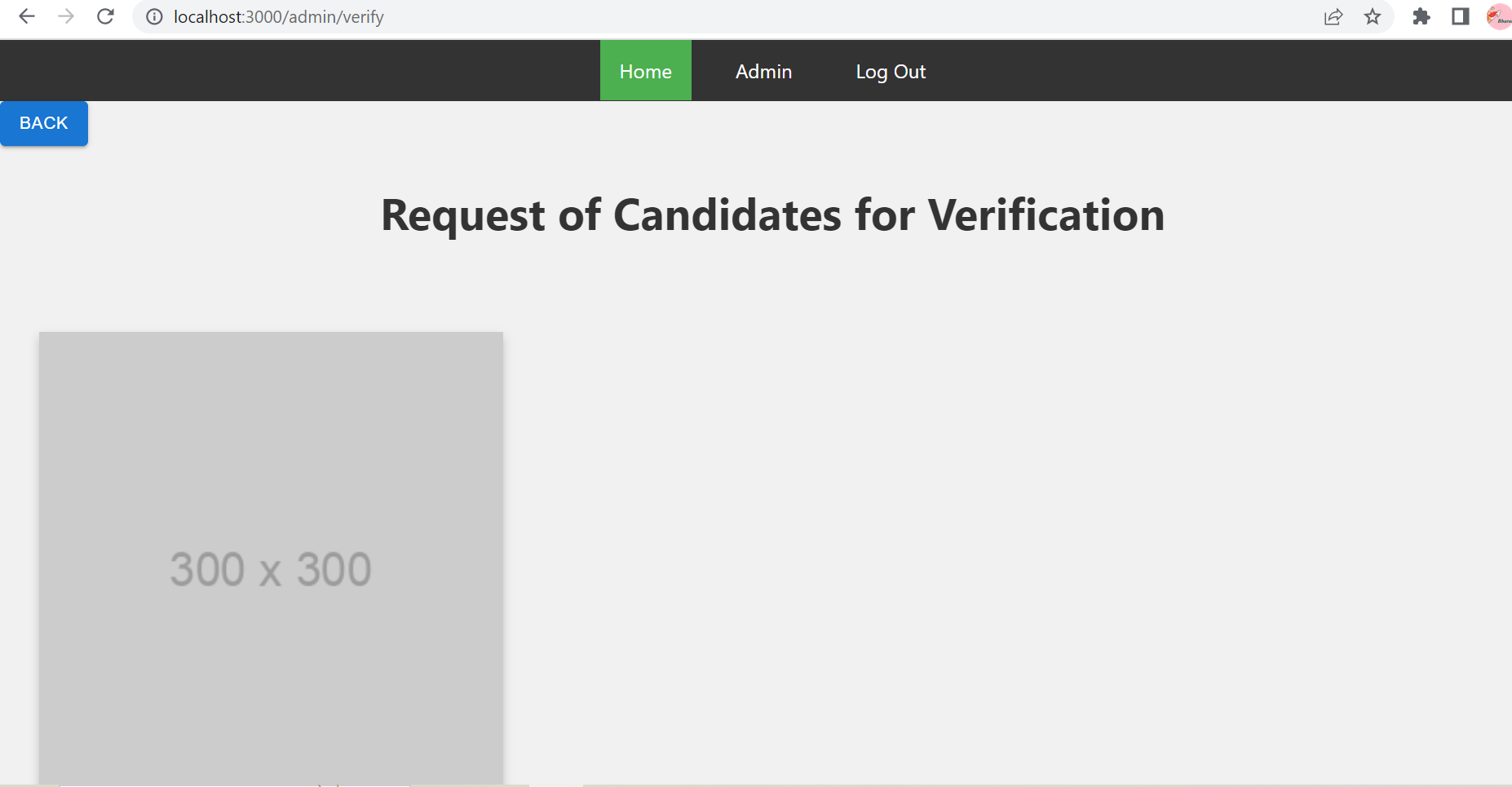Select the URL text localhost:3000/admin/verify
Viewport: 1512px width, 787px height.
pos(279,16)
